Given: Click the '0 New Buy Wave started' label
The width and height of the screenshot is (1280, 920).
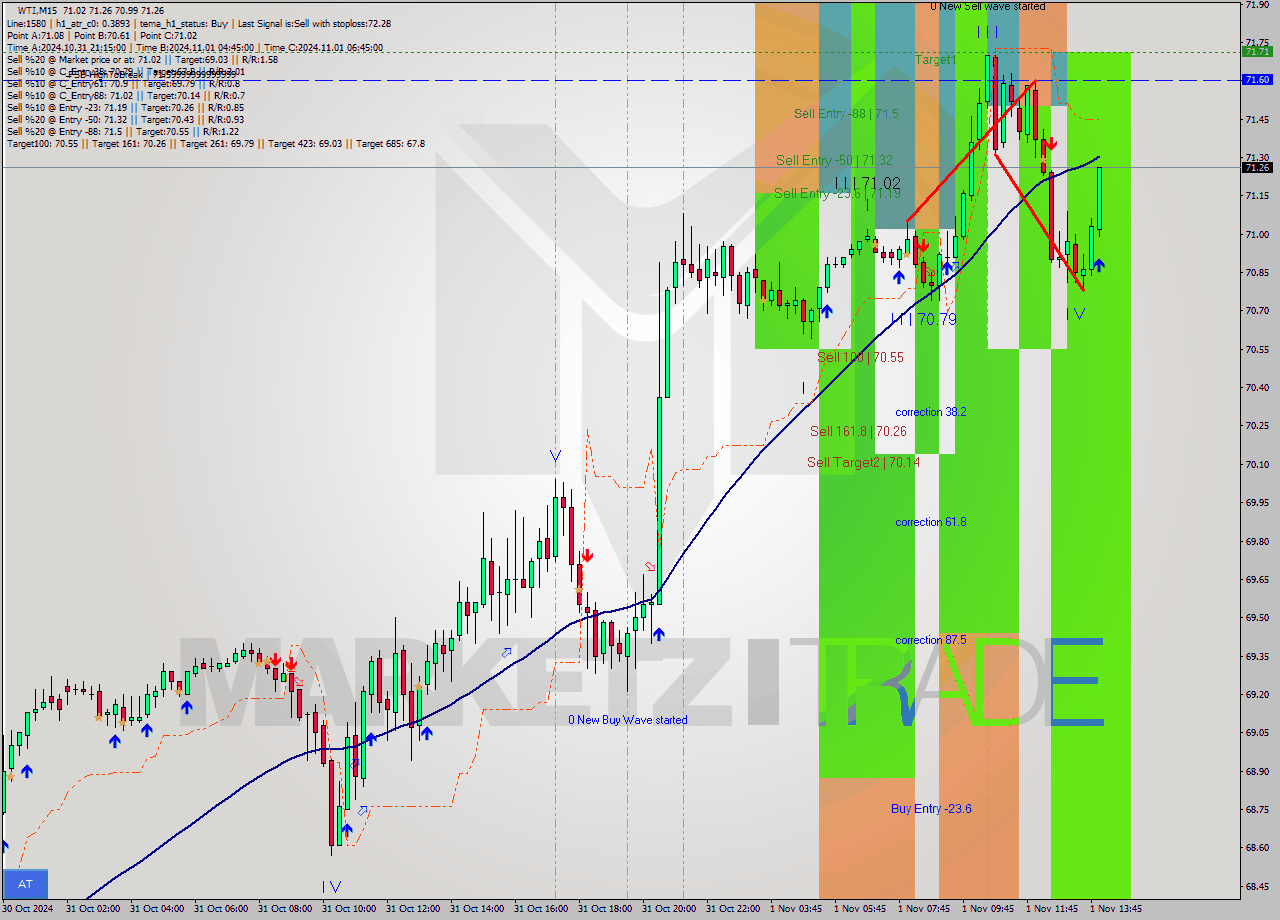Looking at the screenshot, I should [x=628, y=720].
